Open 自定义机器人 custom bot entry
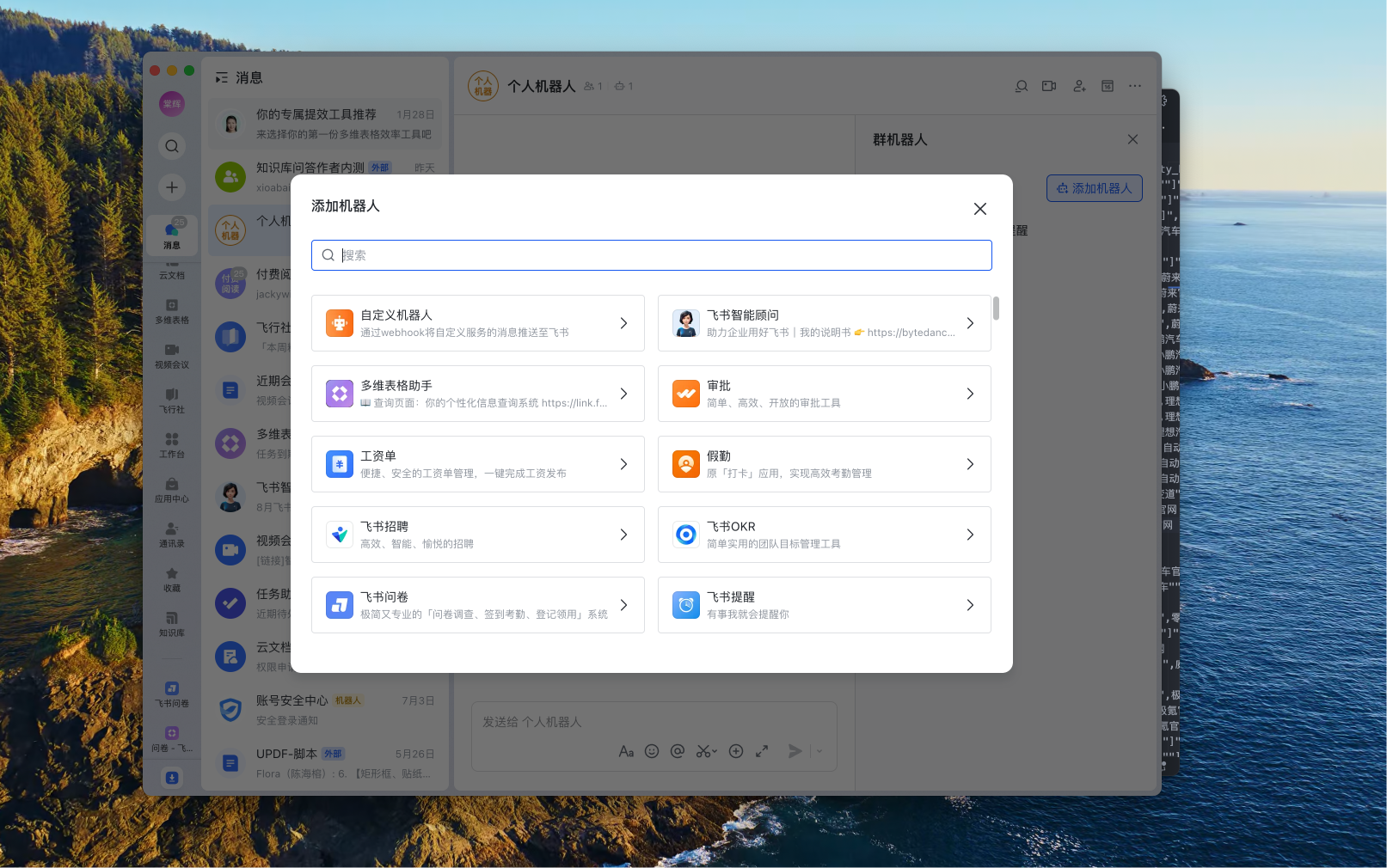 478,323
